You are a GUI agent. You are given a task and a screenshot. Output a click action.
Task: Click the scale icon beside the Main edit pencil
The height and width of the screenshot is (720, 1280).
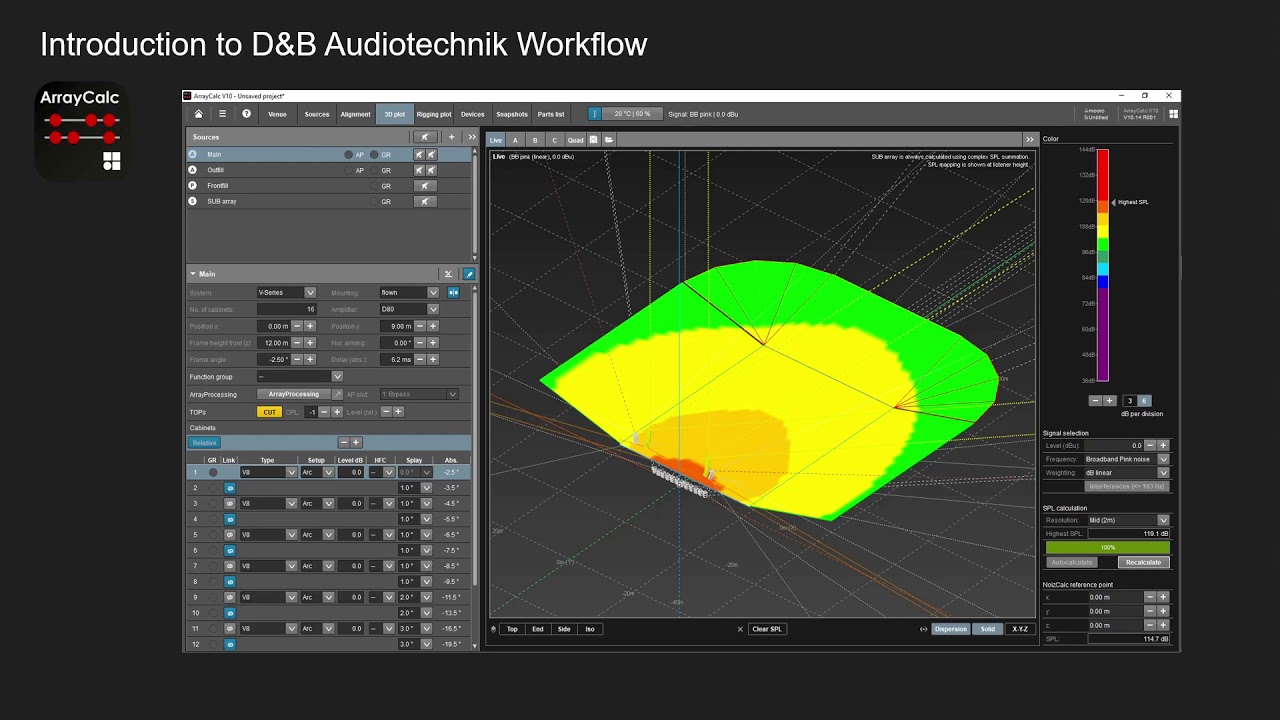448,274
